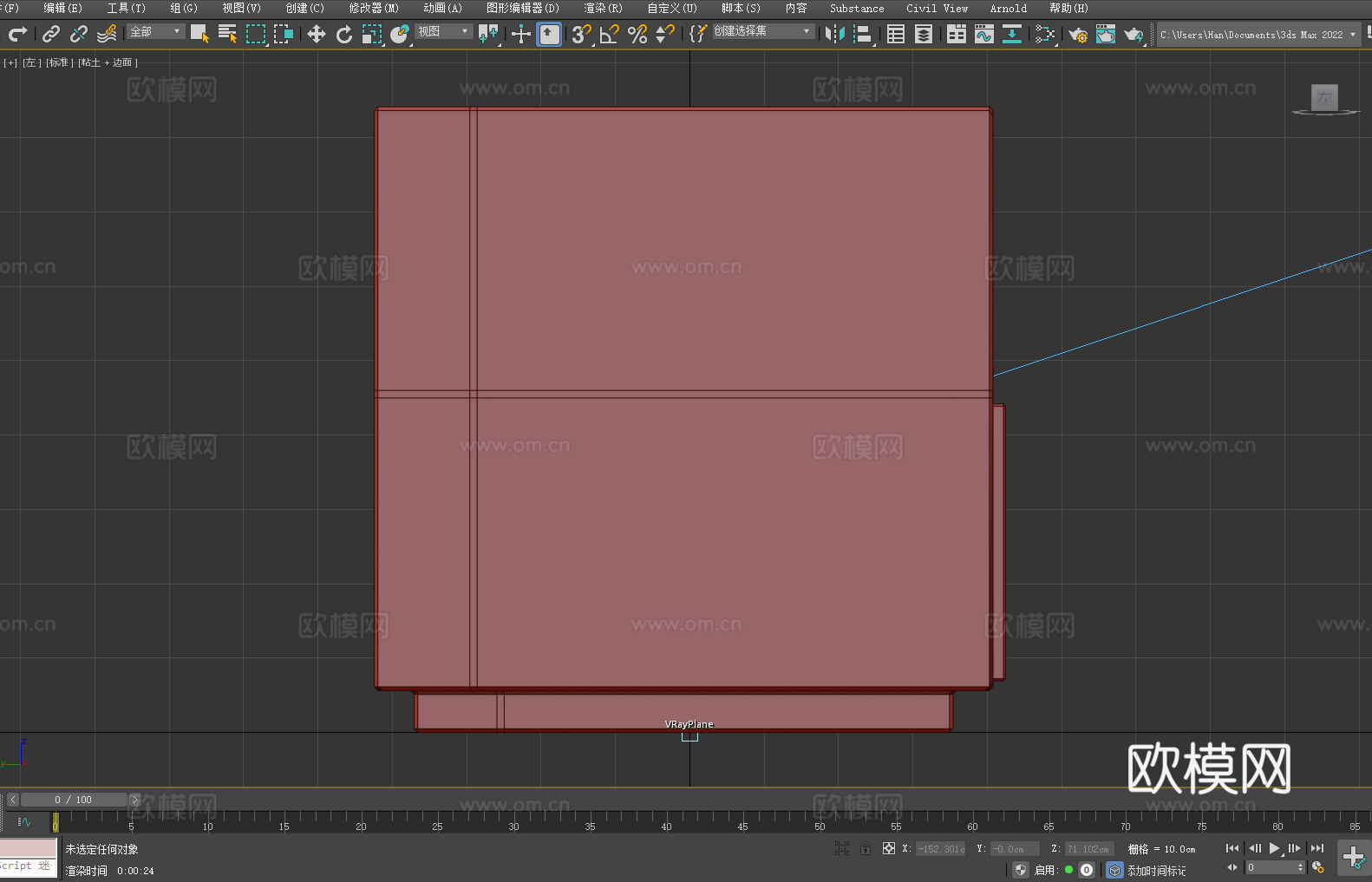1372x882 pixels.
Task: Click the time slider 0 / 100 handle
Action: coord(74,800)
